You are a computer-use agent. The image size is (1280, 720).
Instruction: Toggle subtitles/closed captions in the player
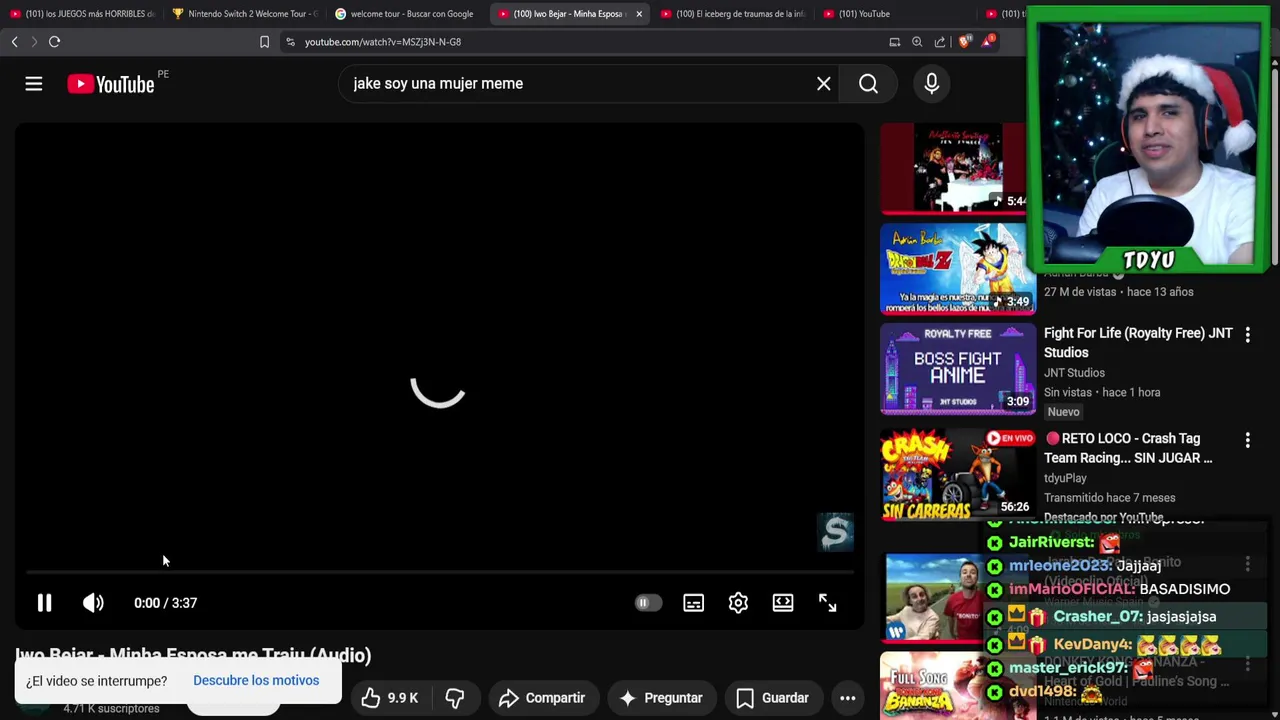pos(693,603)
